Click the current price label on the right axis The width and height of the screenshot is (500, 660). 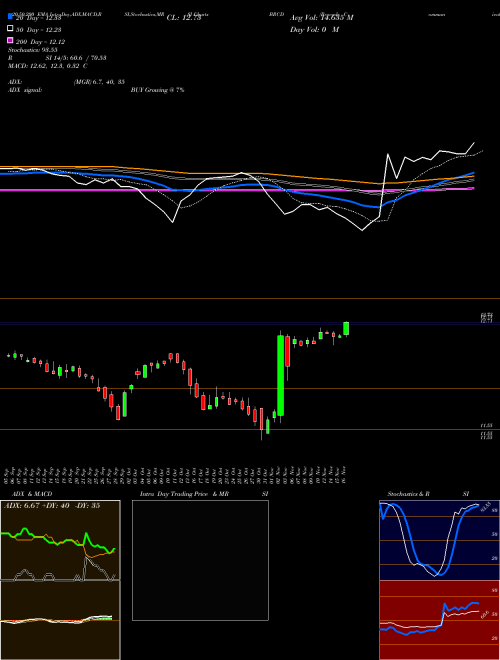click(x=487, y=318)
